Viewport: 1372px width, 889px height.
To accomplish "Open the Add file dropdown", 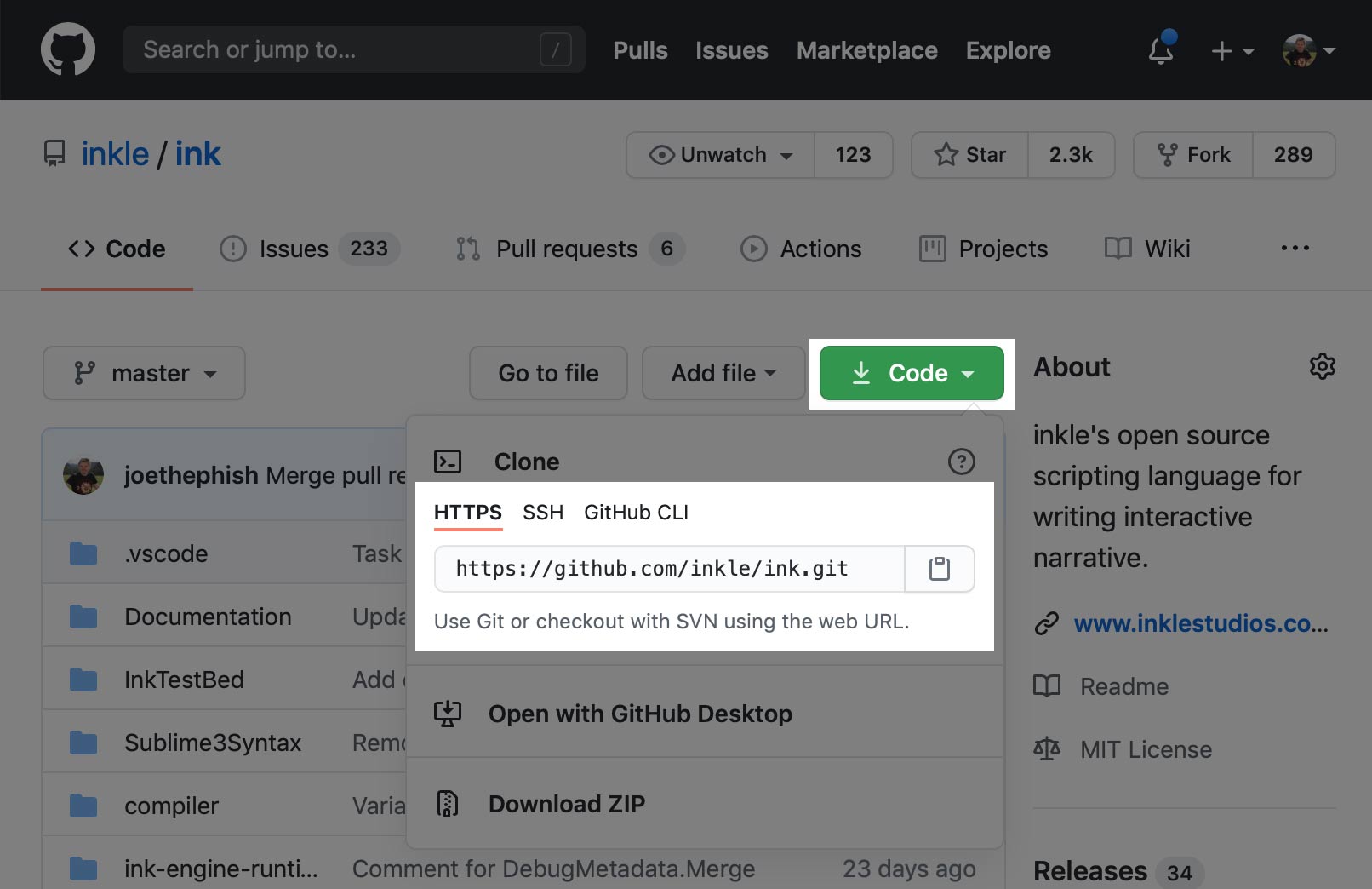I will (x=723, y=373).
